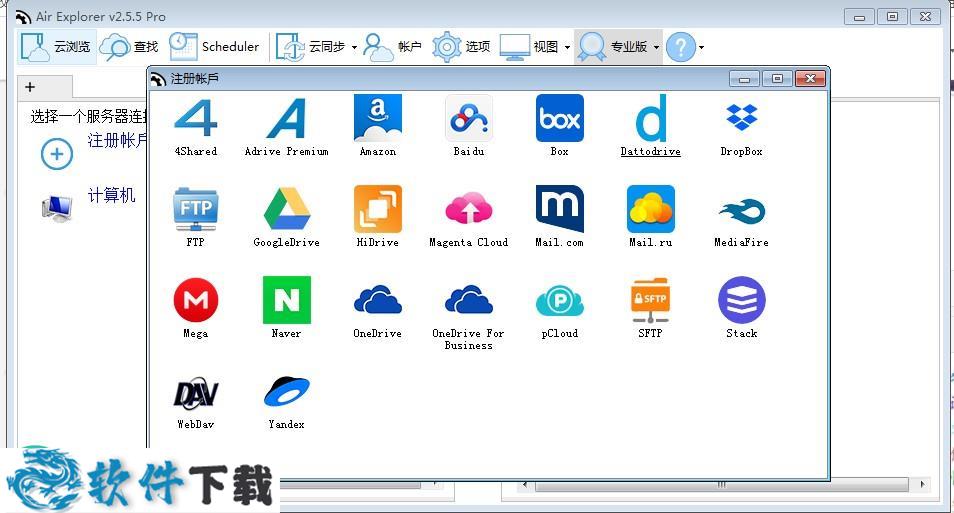
Task: Click the 注册帐户 circular plus icon
Action: [x=57, y=153]
